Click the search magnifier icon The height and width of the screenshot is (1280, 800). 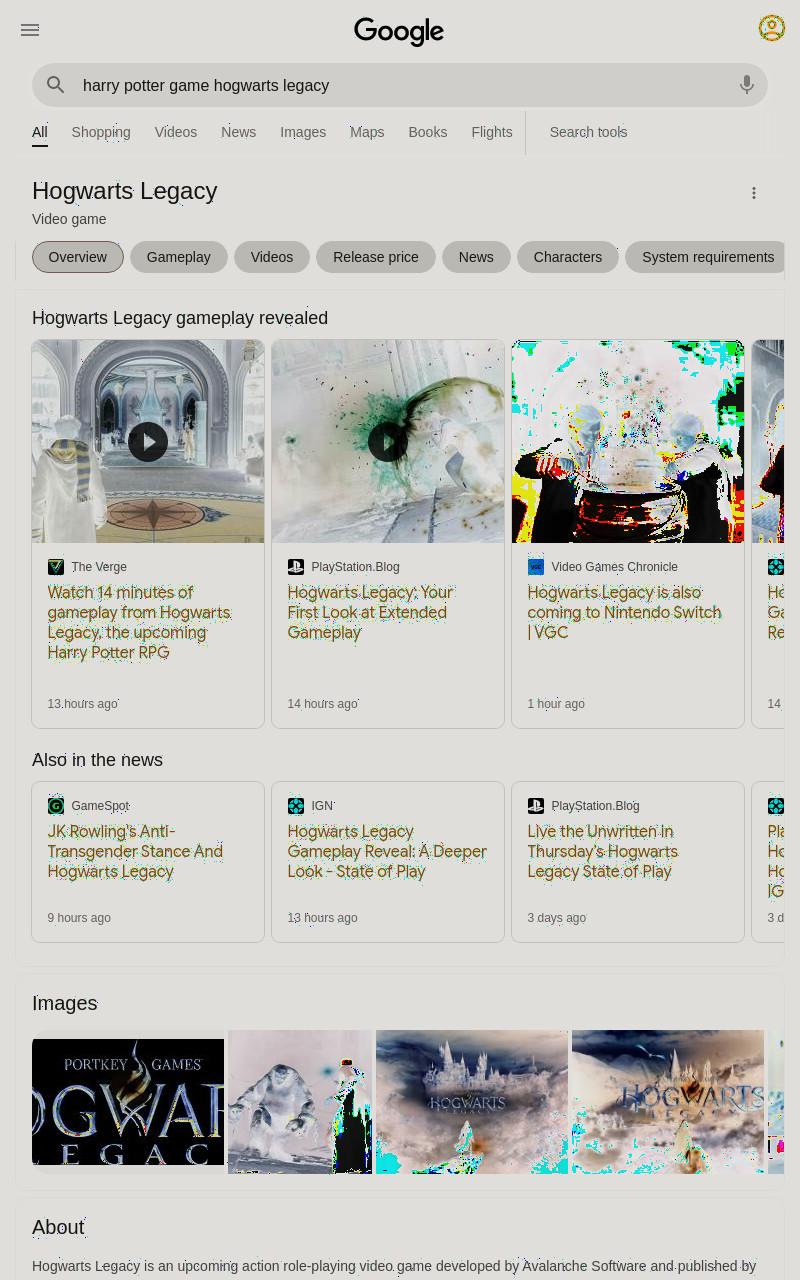click(56, 85)
